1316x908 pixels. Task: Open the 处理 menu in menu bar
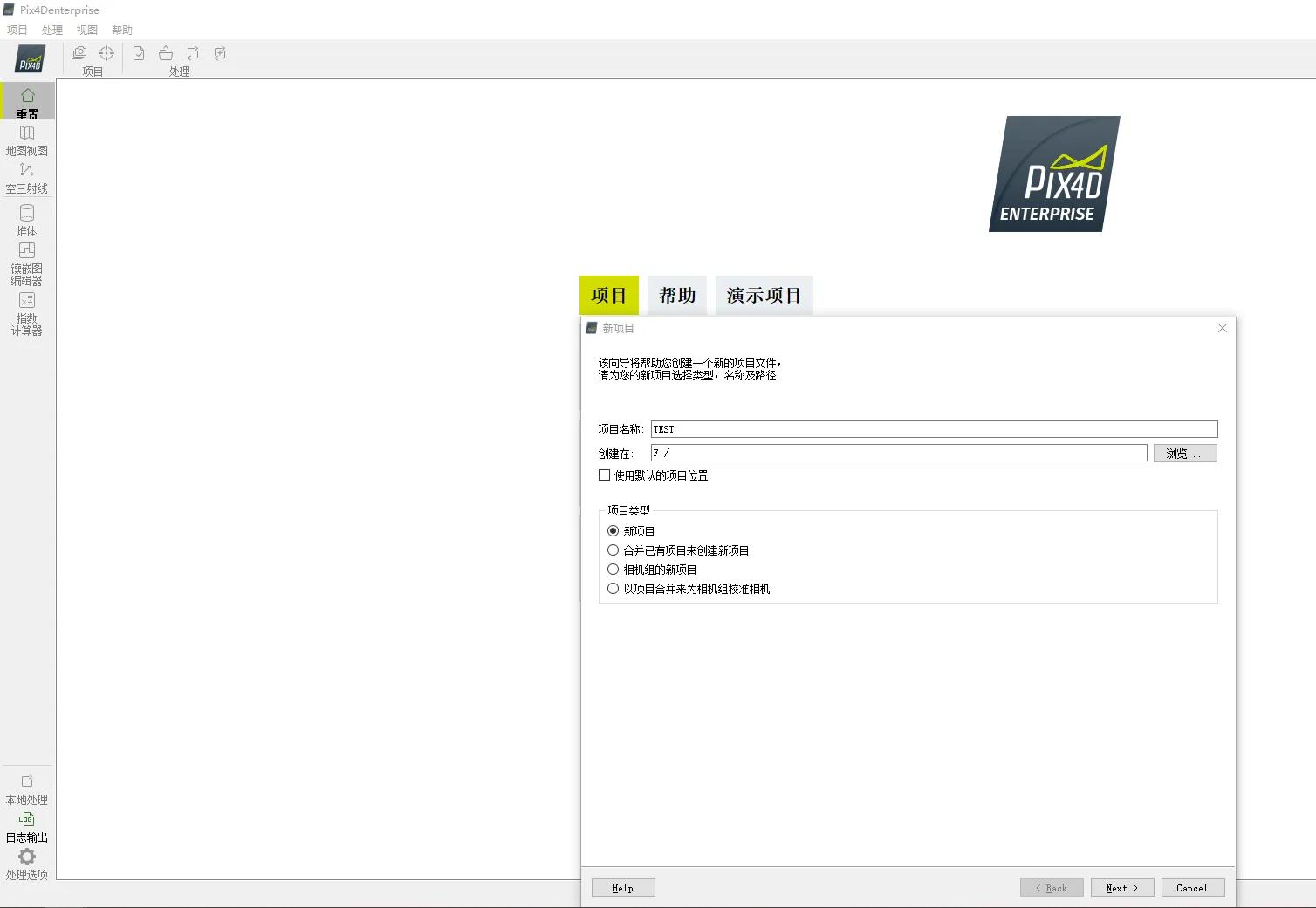pos(52,30)
